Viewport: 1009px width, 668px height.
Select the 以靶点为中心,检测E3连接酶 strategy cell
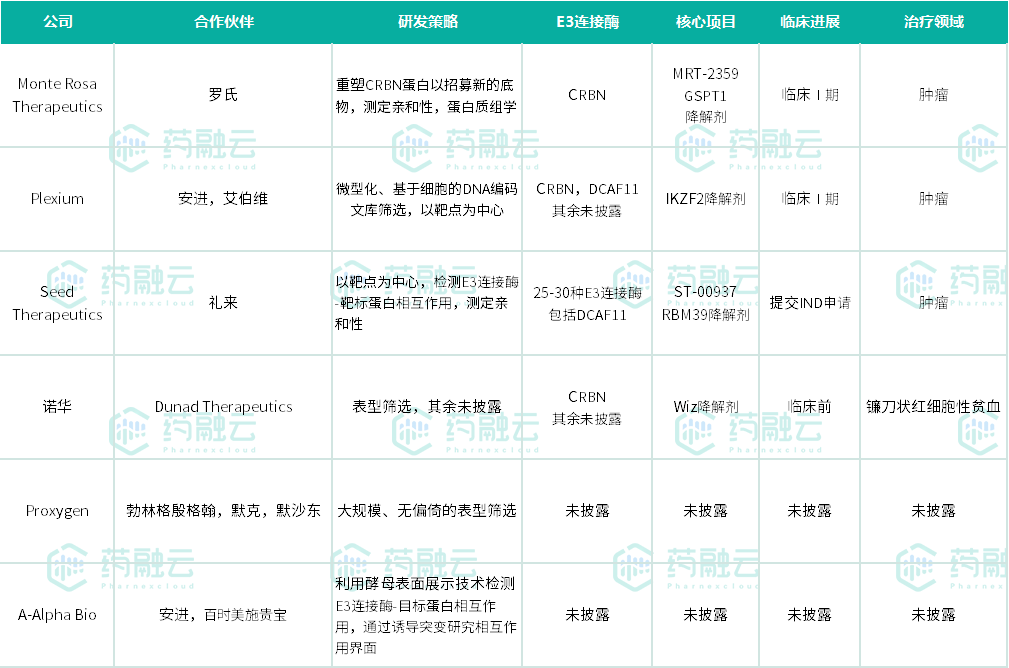tap(427, 302)
